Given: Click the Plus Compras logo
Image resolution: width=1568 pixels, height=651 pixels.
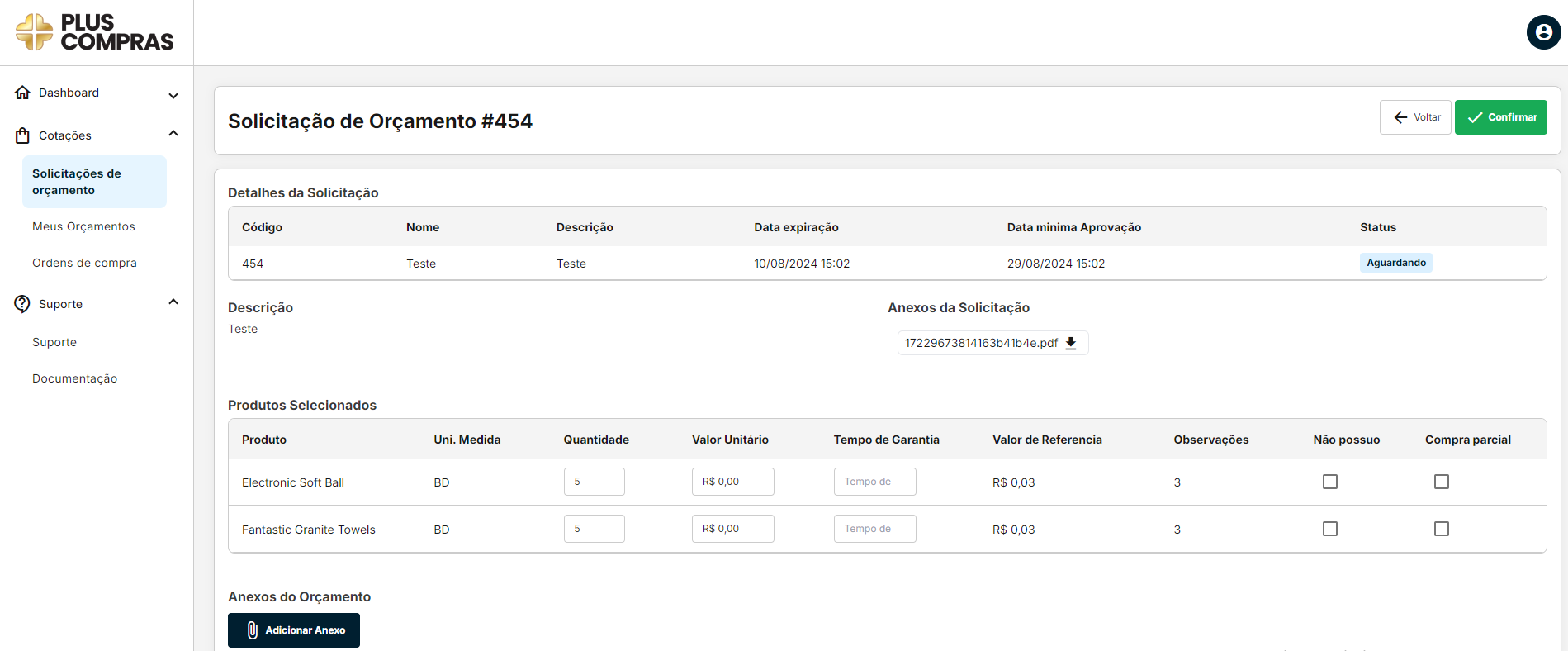Looking at the screenshot, I should click(x=95, y=32).
